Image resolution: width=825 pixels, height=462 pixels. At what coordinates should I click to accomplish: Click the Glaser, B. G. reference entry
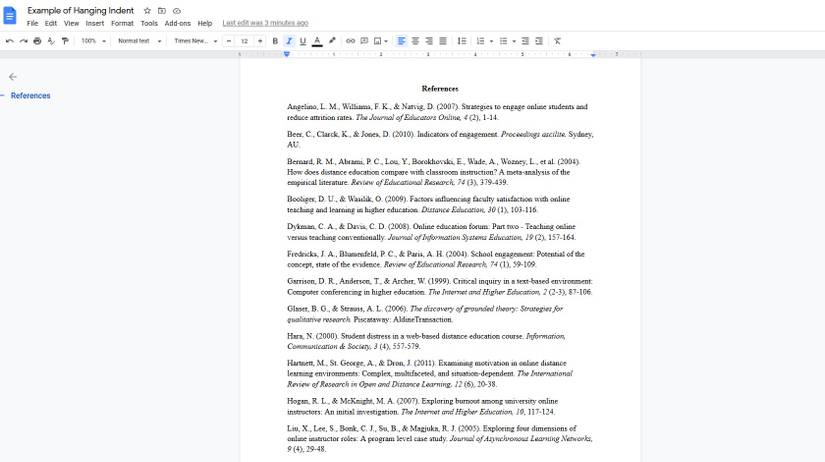[425, 314]
